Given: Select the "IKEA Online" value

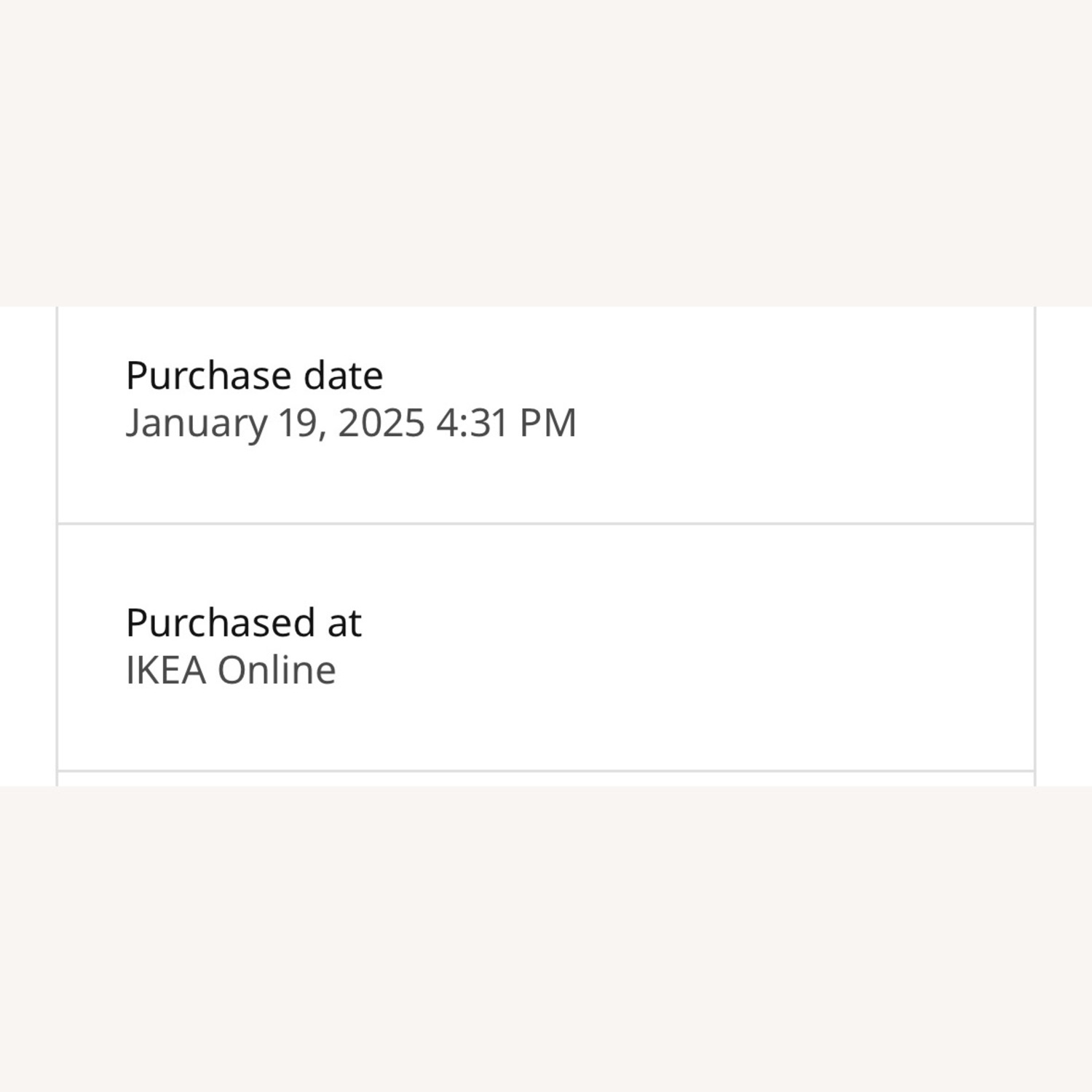Looking at the screenshot, I should tap(231, 670).
